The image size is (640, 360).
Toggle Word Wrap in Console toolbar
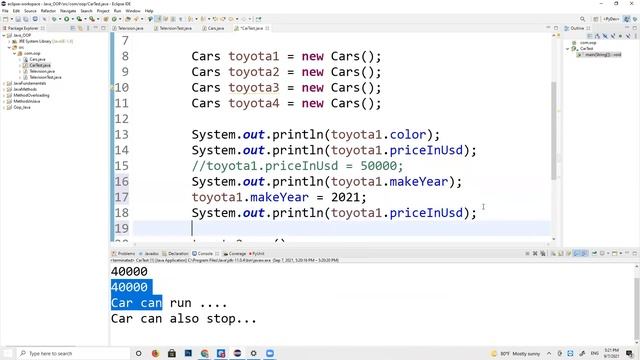tap(569, 253)
